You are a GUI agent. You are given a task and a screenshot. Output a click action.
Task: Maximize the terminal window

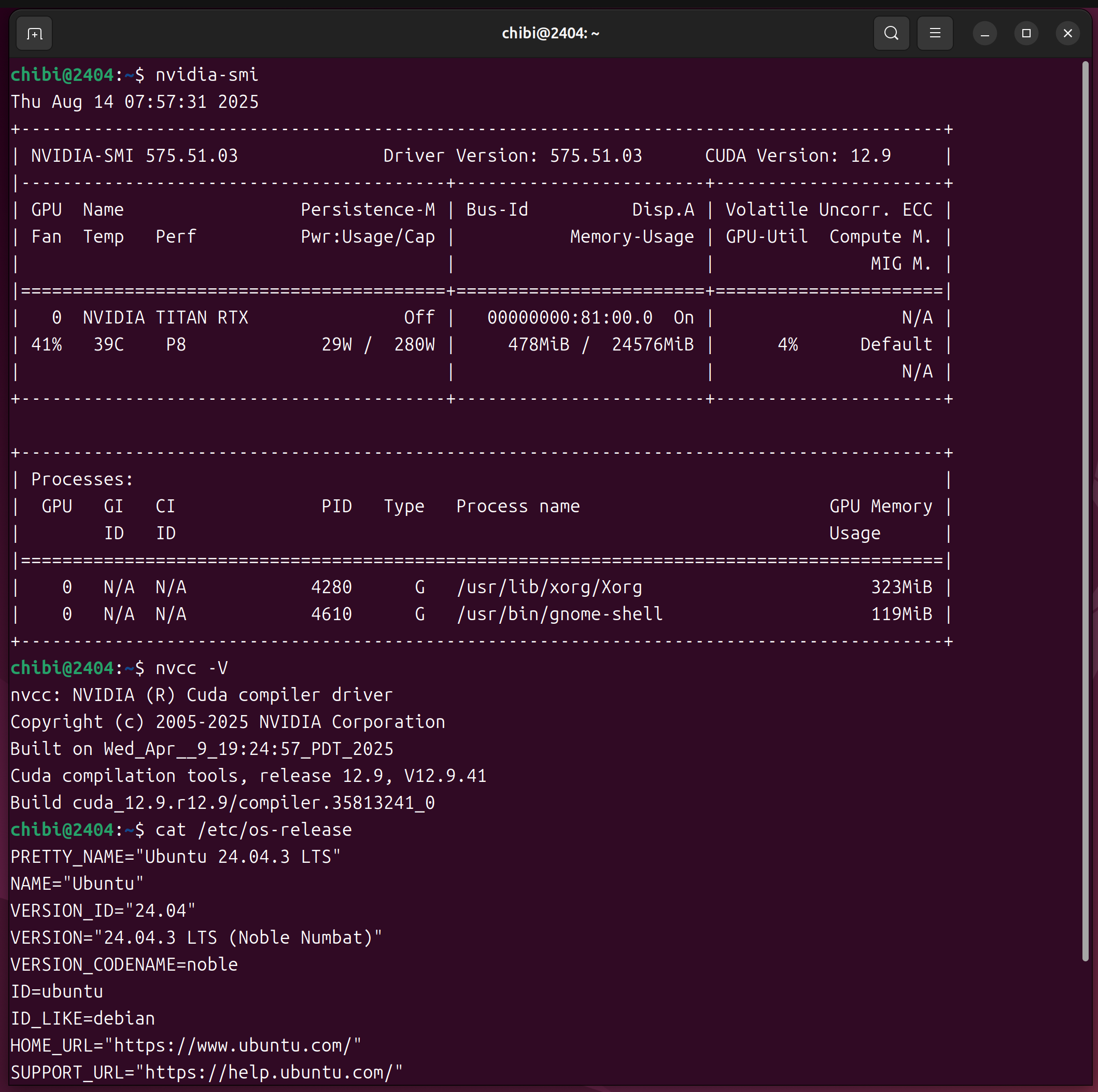tap(1026, 34)
